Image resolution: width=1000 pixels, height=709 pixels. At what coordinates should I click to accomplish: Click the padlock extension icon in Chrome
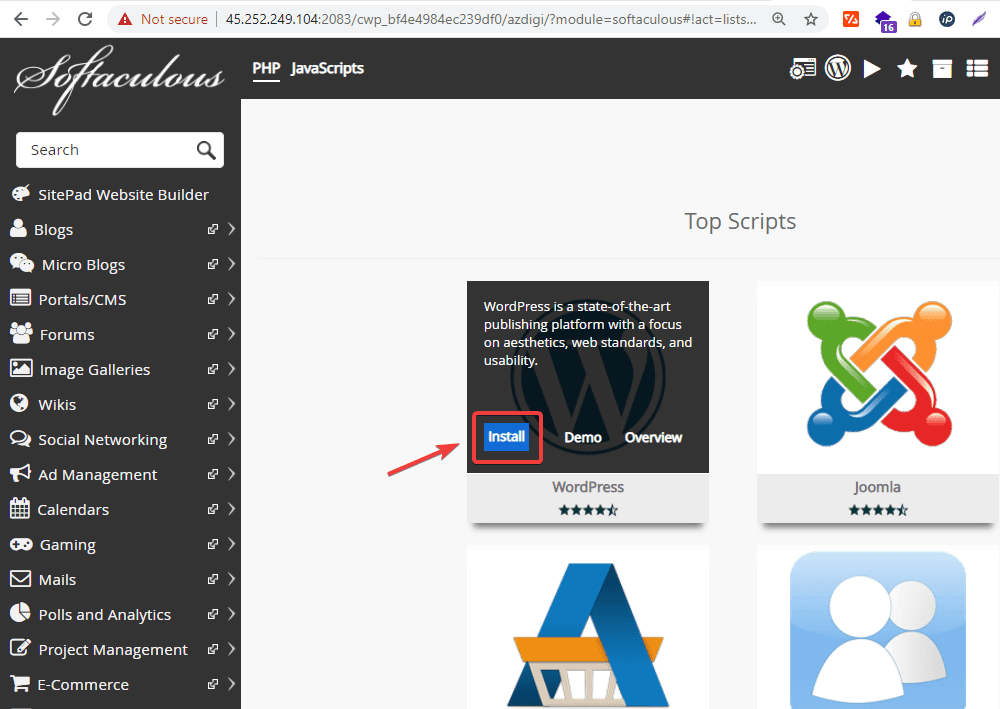coord(915,19)
